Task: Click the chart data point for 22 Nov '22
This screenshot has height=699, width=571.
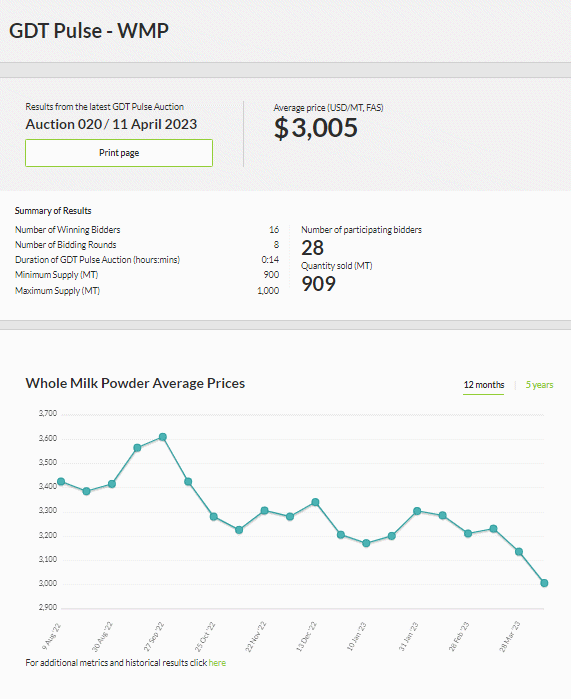Action: point(264,510)
